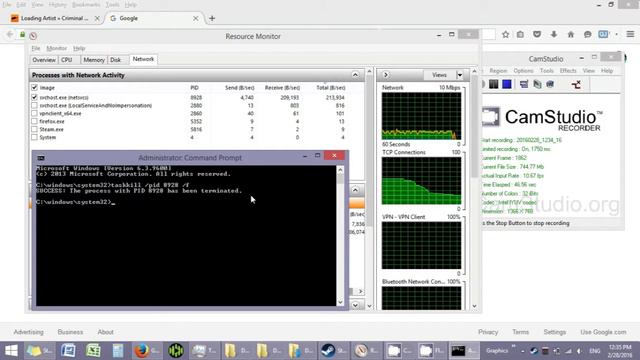Open CamStudio's Effects menu

click(568, 71)
